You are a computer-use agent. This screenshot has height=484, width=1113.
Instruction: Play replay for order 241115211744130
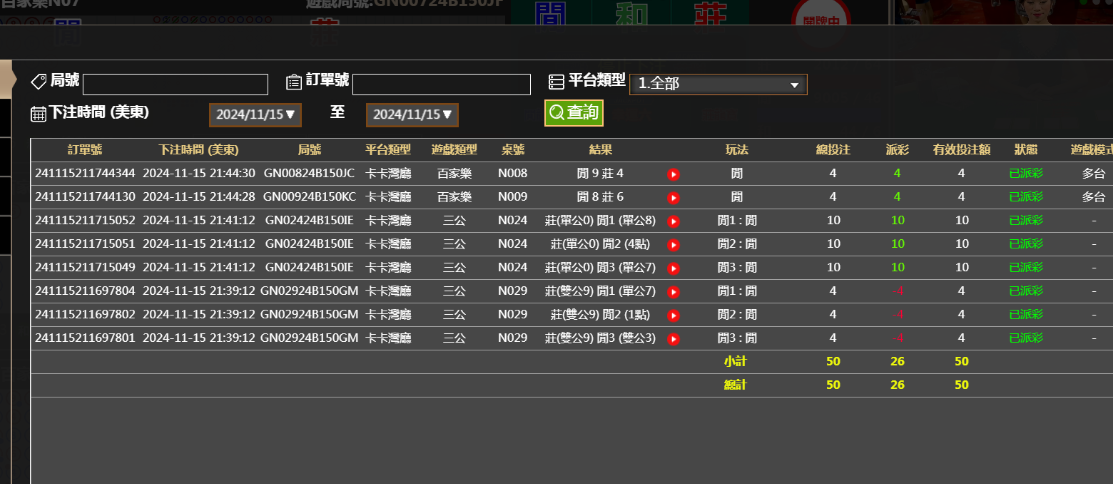click(x=673, y=198)
